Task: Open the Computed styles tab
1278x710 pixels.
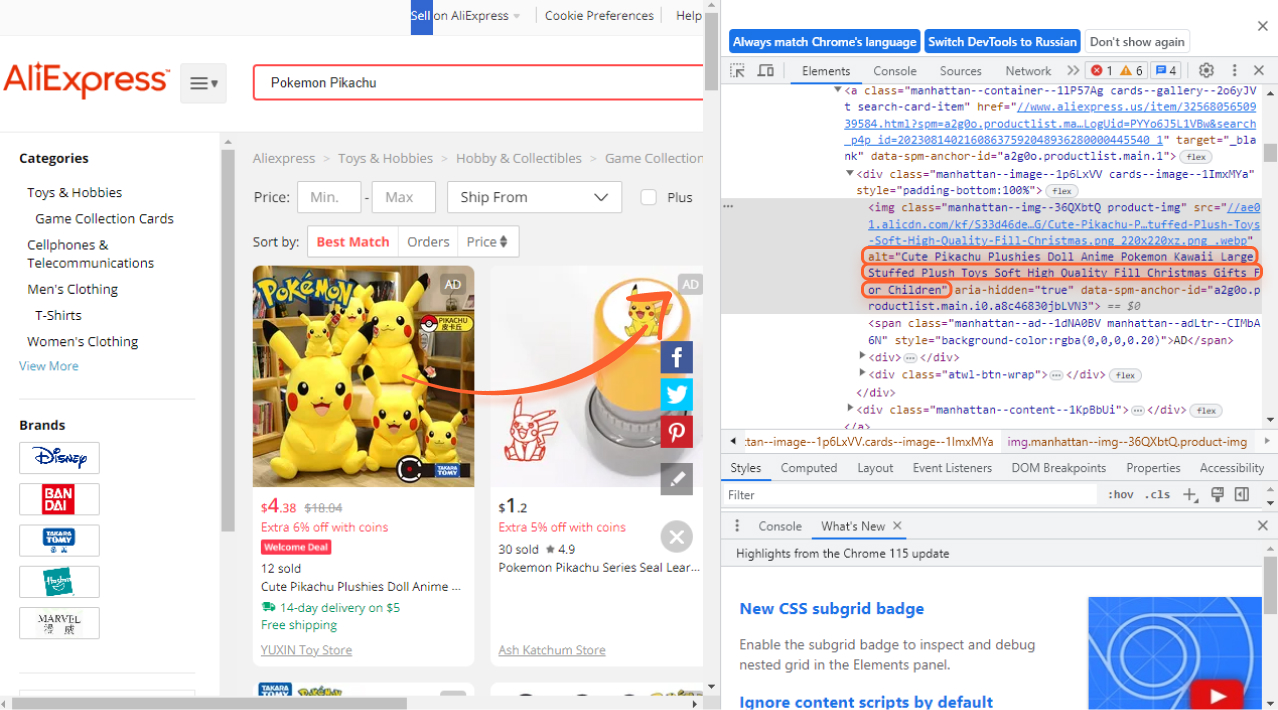Action: click(x=809, y=468)
